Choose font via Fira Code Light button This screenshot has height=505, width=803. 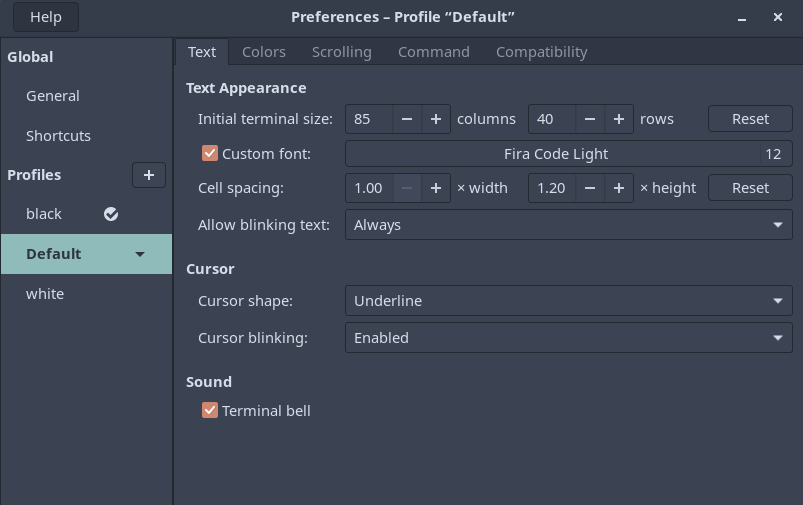click(x=569, y=154)
